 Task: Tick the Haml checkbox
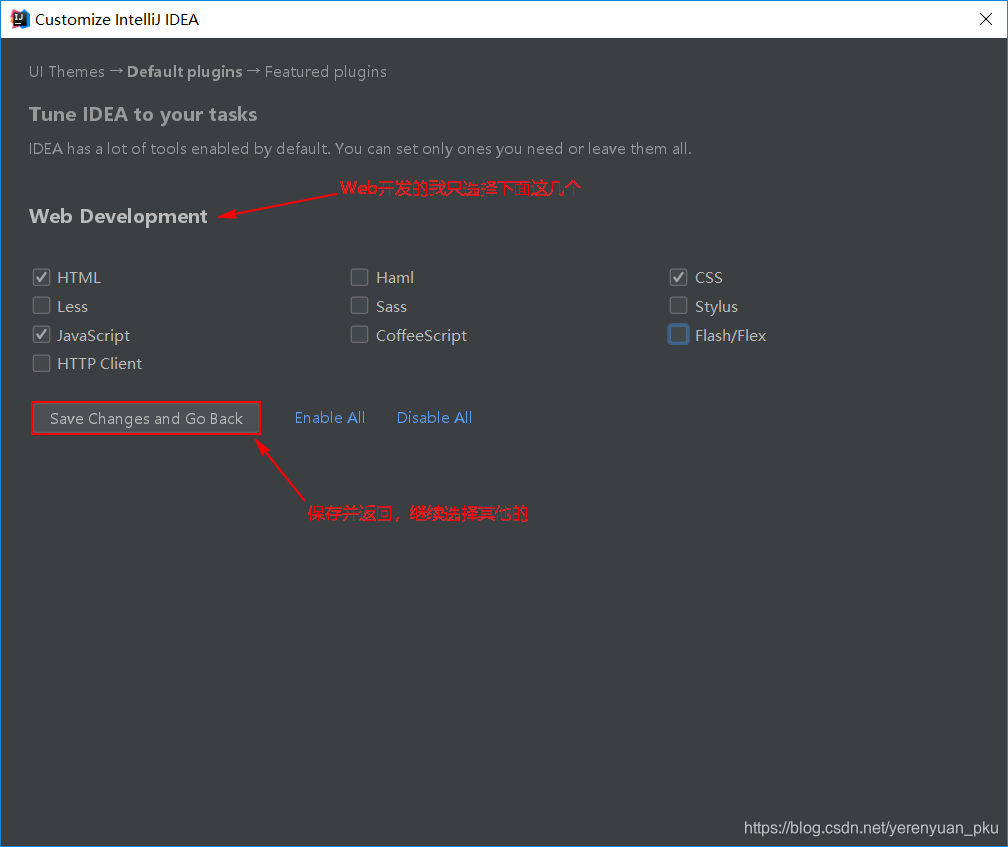pos(359,278)
